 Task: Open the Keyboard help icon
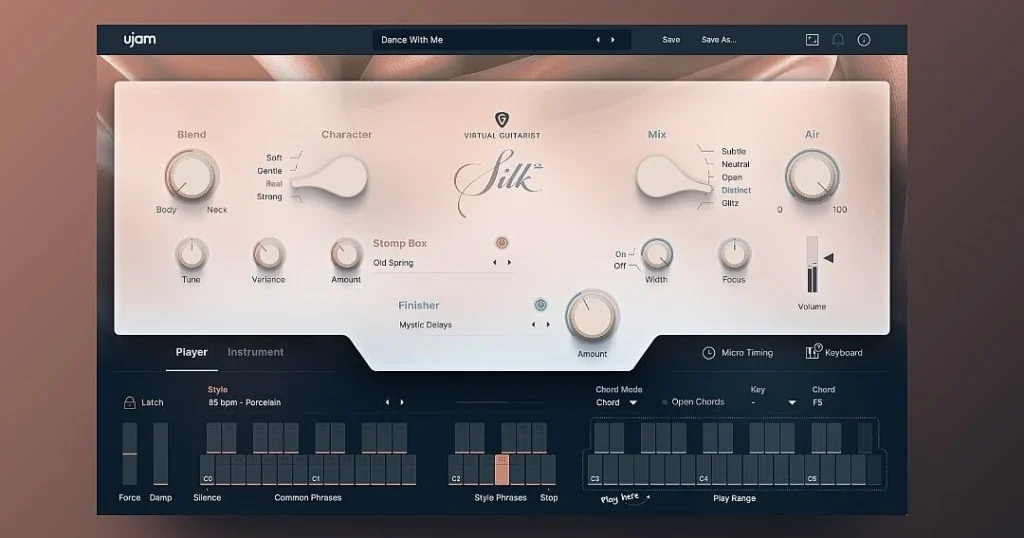pyautogui.click(x=813, y=351)
